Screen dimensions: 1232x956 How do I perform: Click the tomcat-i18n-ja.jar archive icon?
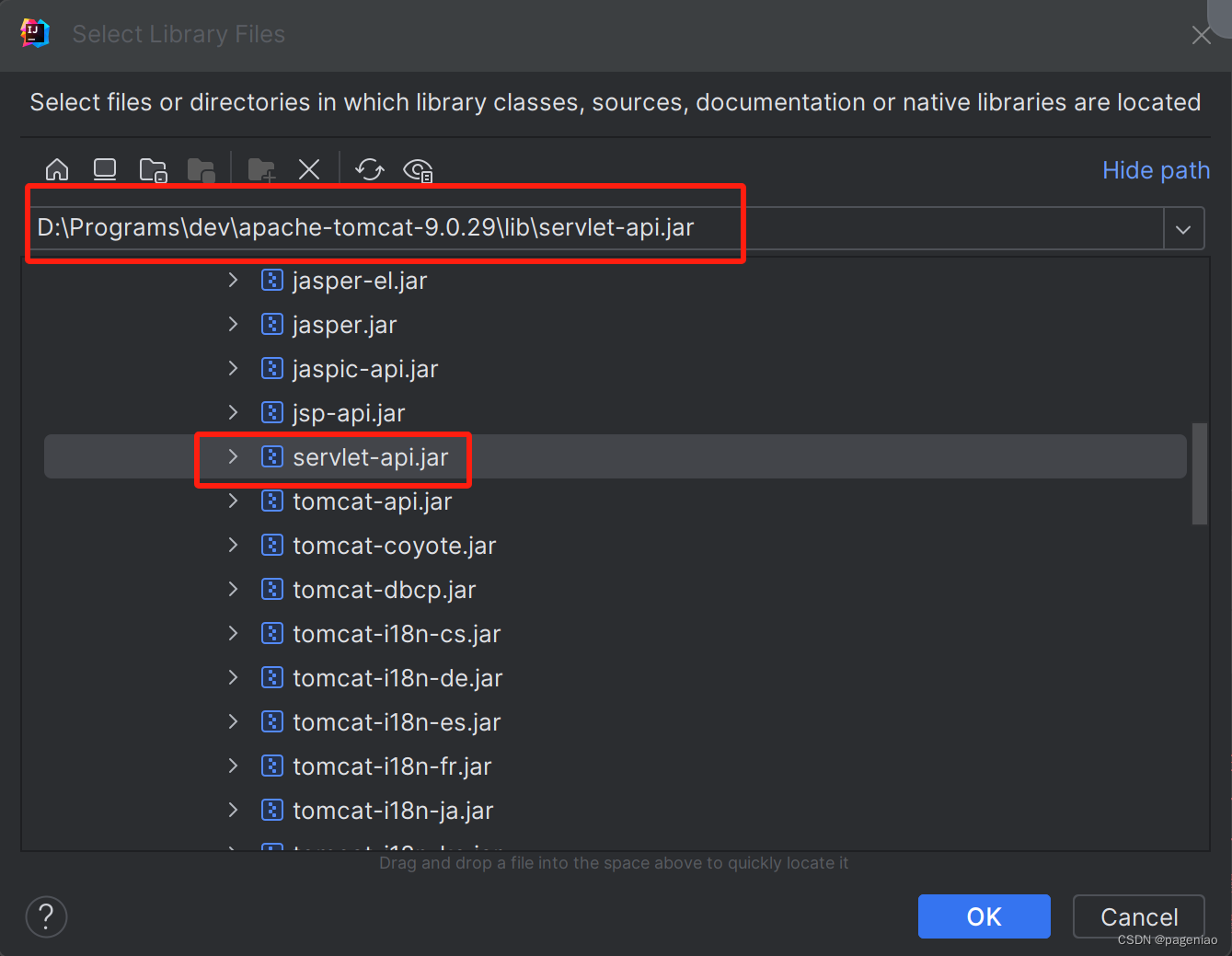(272, 810)
